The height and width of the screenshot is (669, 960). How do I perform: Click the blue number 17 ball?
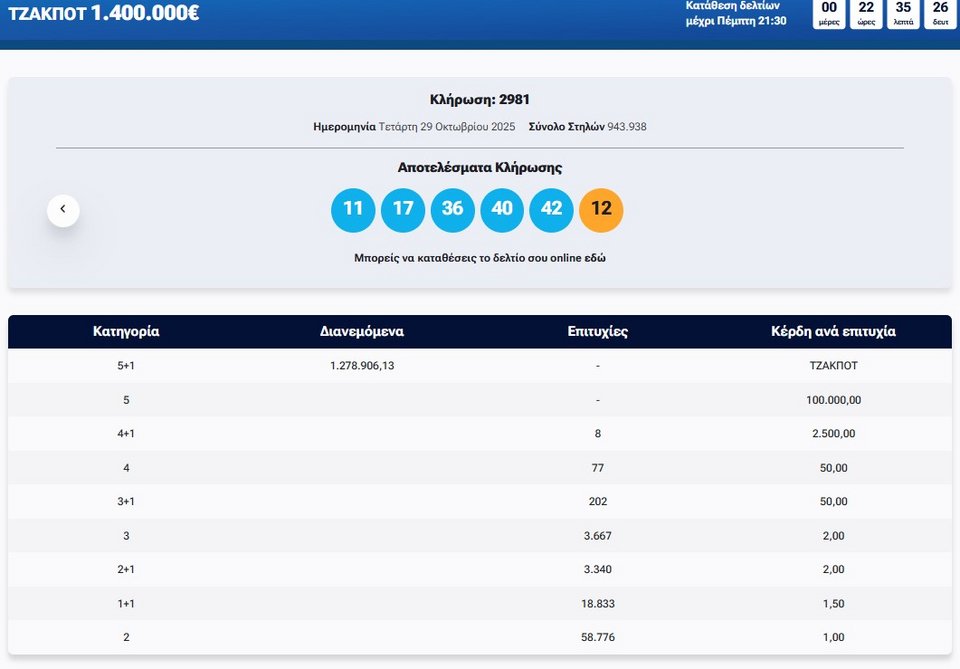point(403,209)
